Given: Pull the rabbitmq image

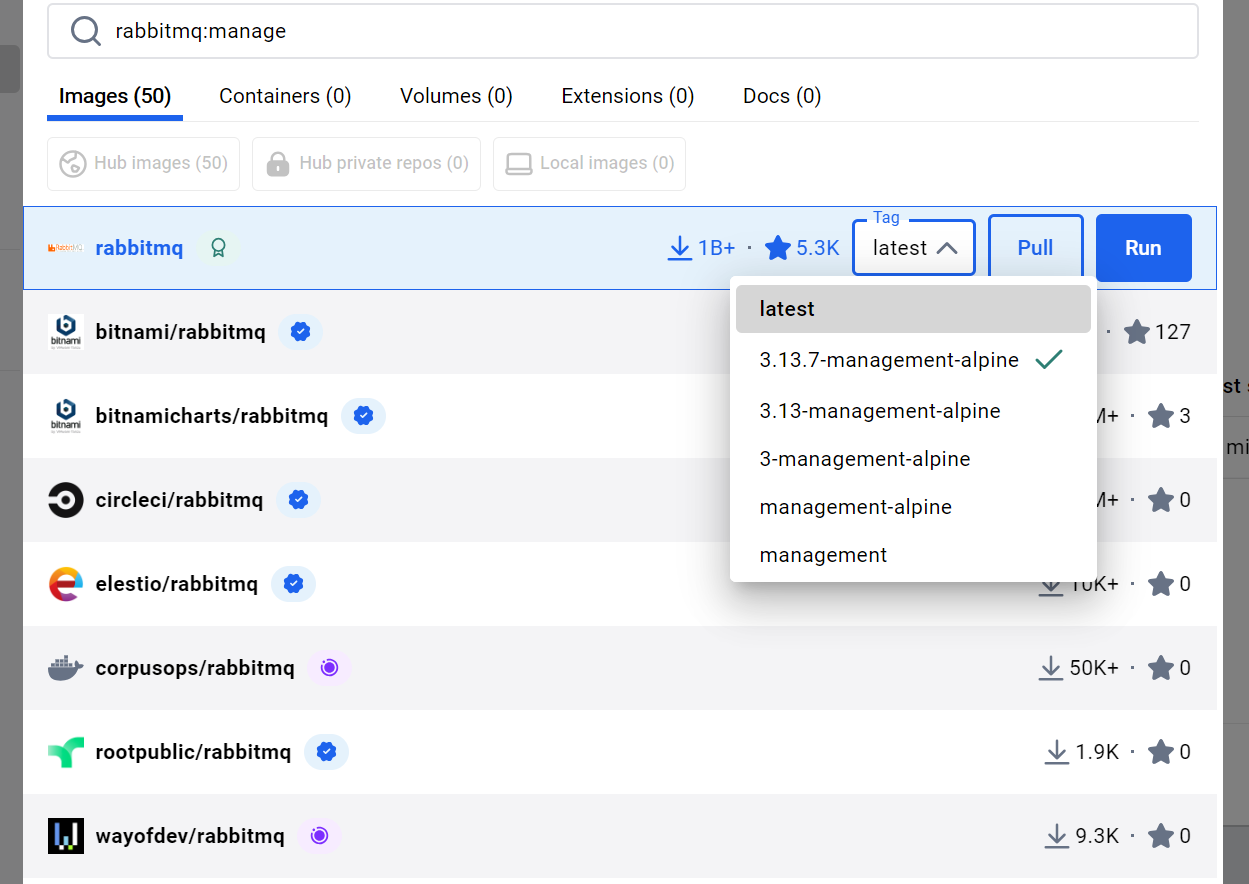Looking at the screenshot, I should (1035, 247).
